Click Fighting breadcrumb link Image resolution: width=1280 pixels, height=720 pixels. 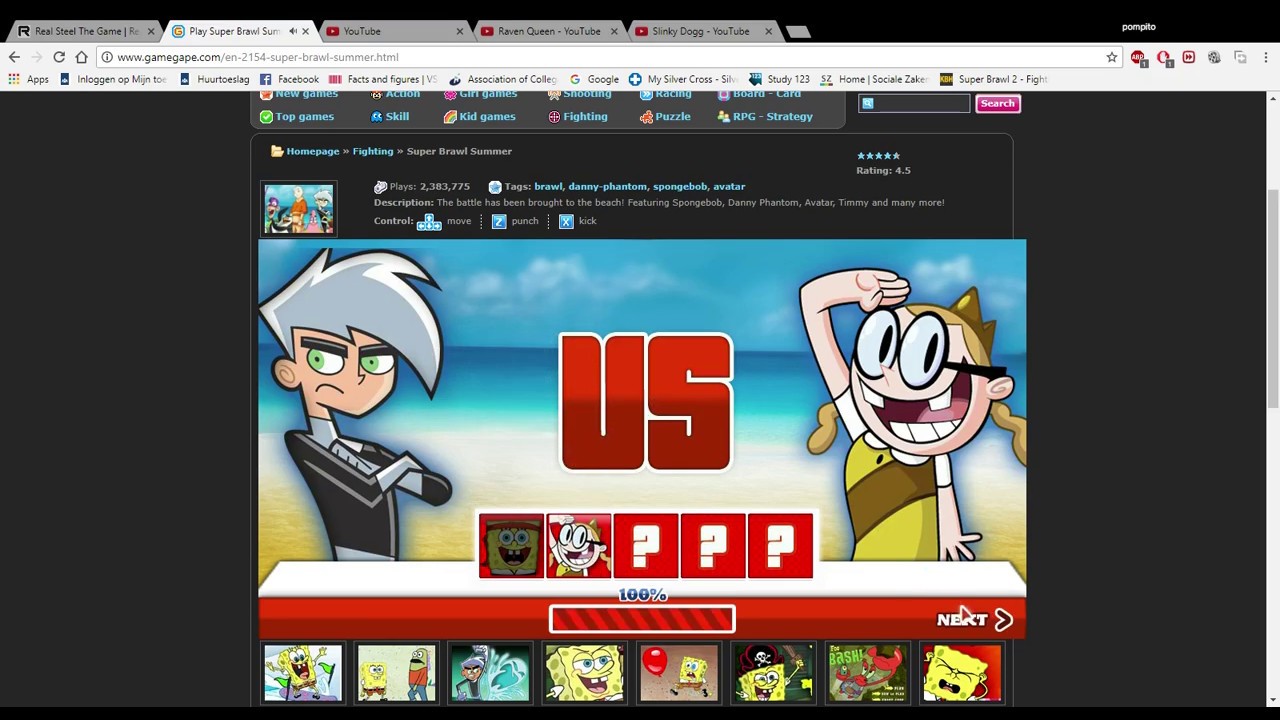pos(373,151)
